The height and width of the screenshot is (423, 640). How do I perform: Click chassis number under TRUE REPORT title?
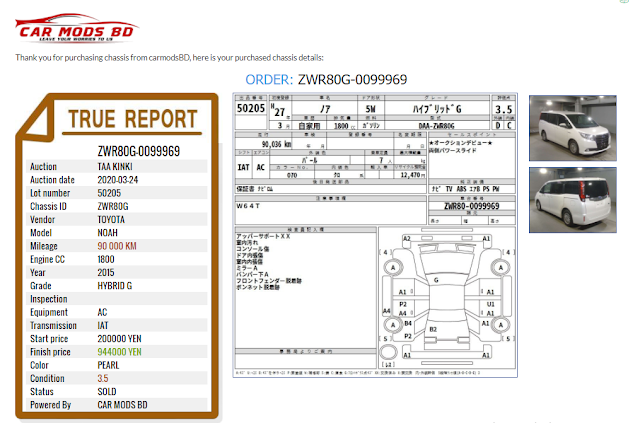pos(138,151)
